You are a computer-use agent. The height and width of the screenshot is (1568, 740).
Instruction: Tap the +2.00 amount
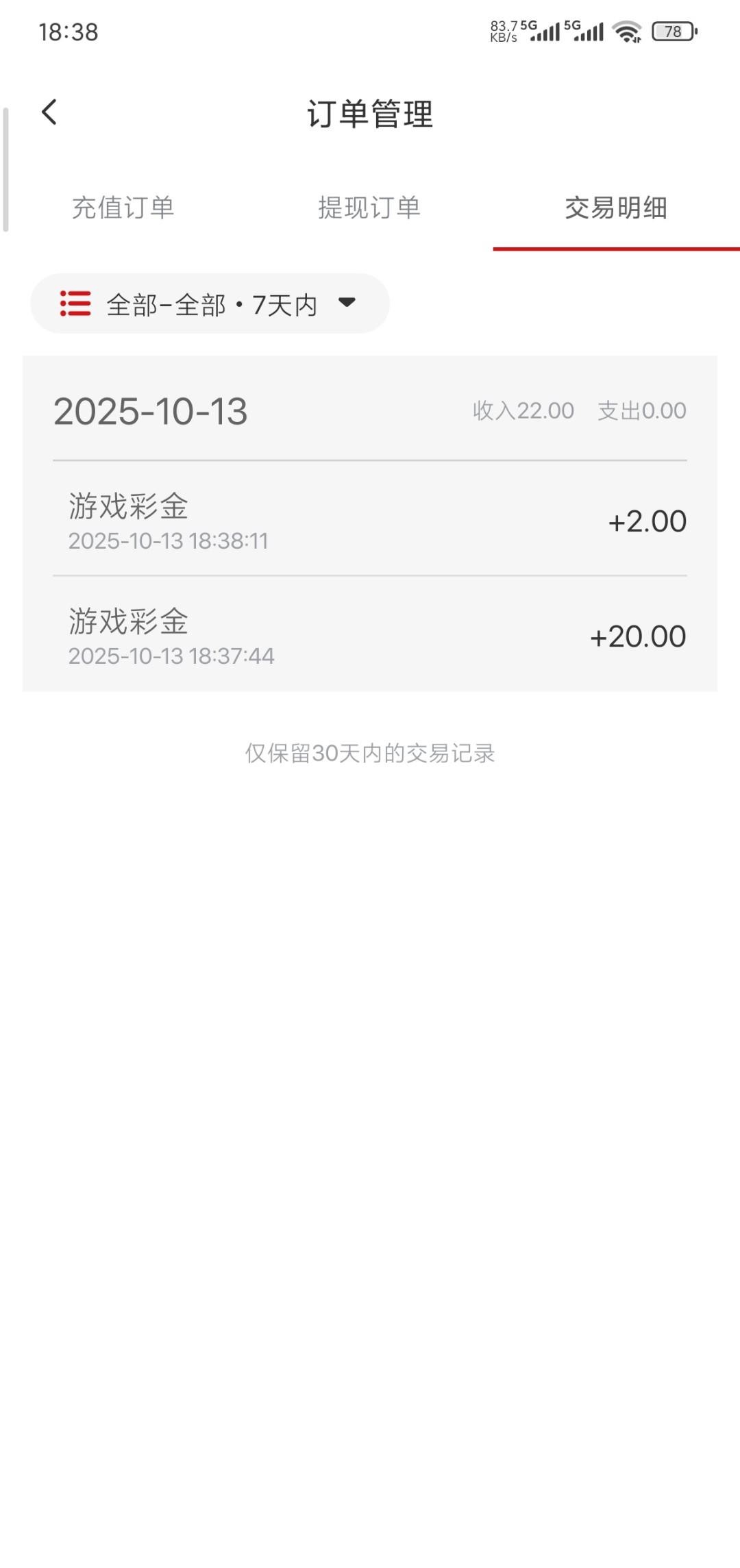647,521
